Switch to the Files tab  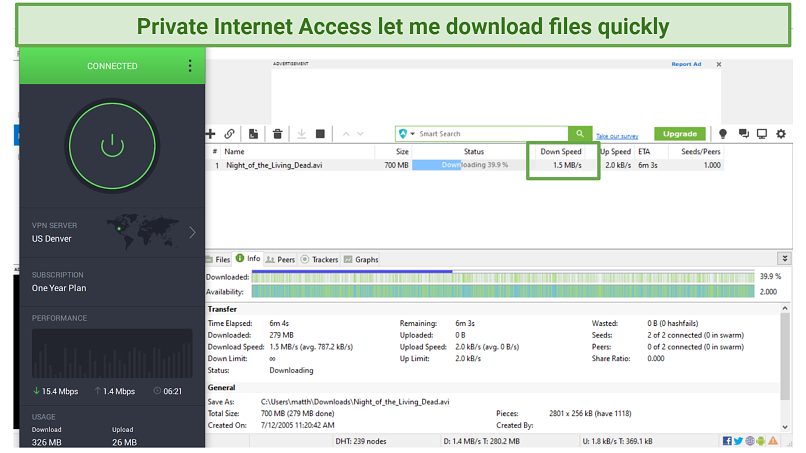click(218, 259)
